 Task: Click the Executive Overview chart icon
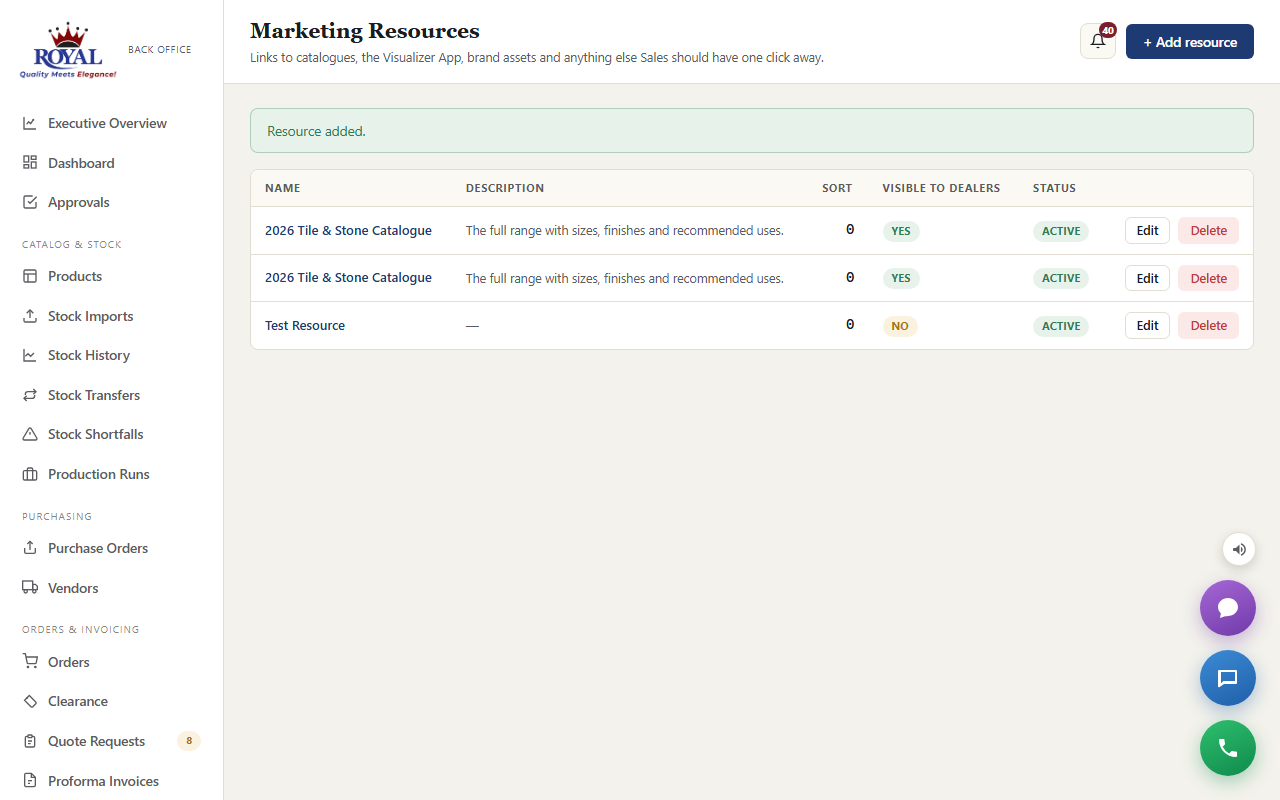coord(30,123)
